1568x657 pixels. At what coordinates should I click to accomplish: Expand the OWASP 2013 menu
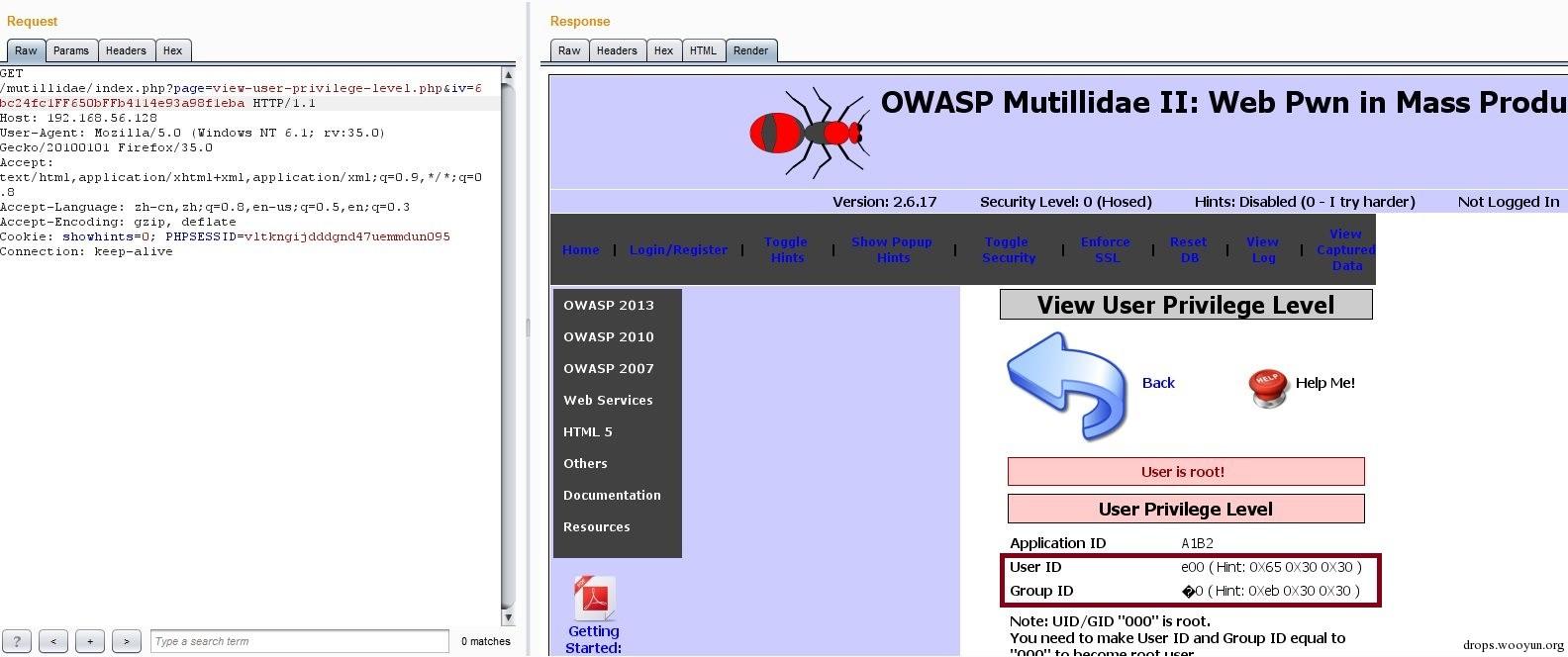pos(609,305)
